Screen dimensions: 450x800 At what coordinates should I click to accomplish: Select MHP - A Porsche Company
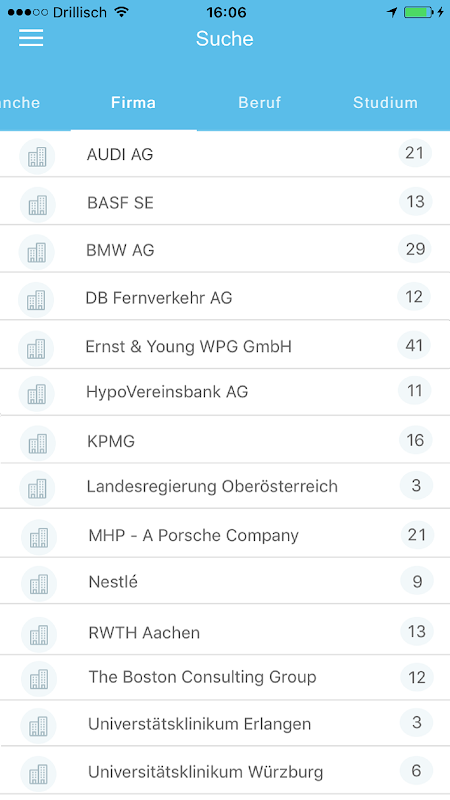(225, 534)
